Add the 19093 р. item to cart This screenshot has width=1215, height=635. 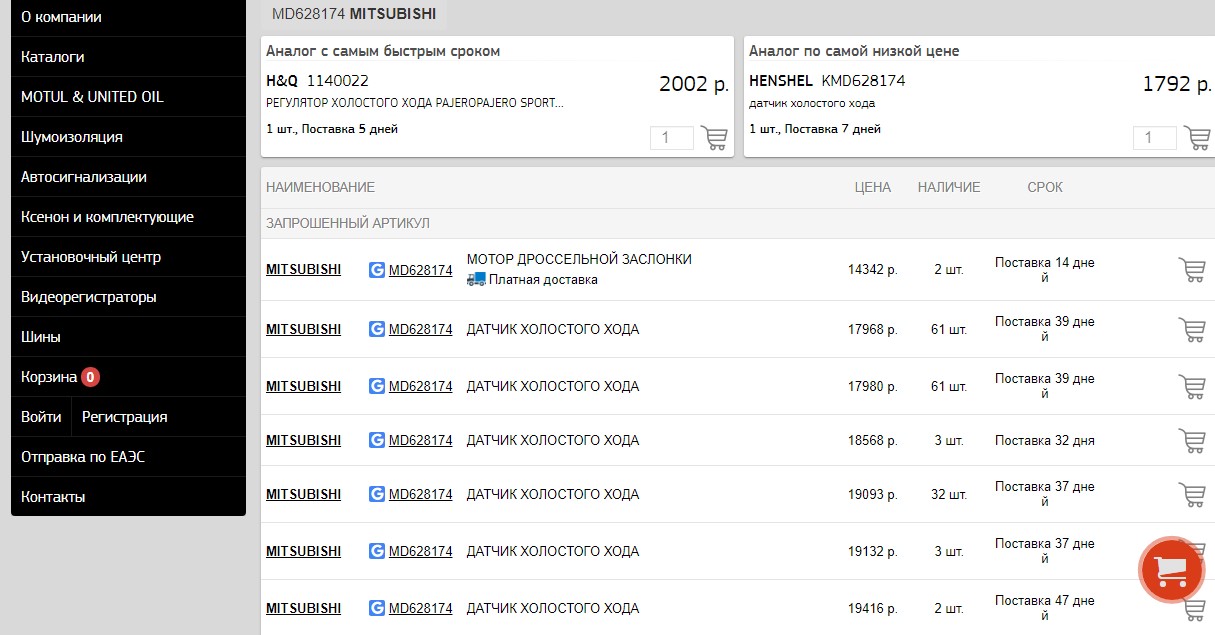[x=1191, y=495]
